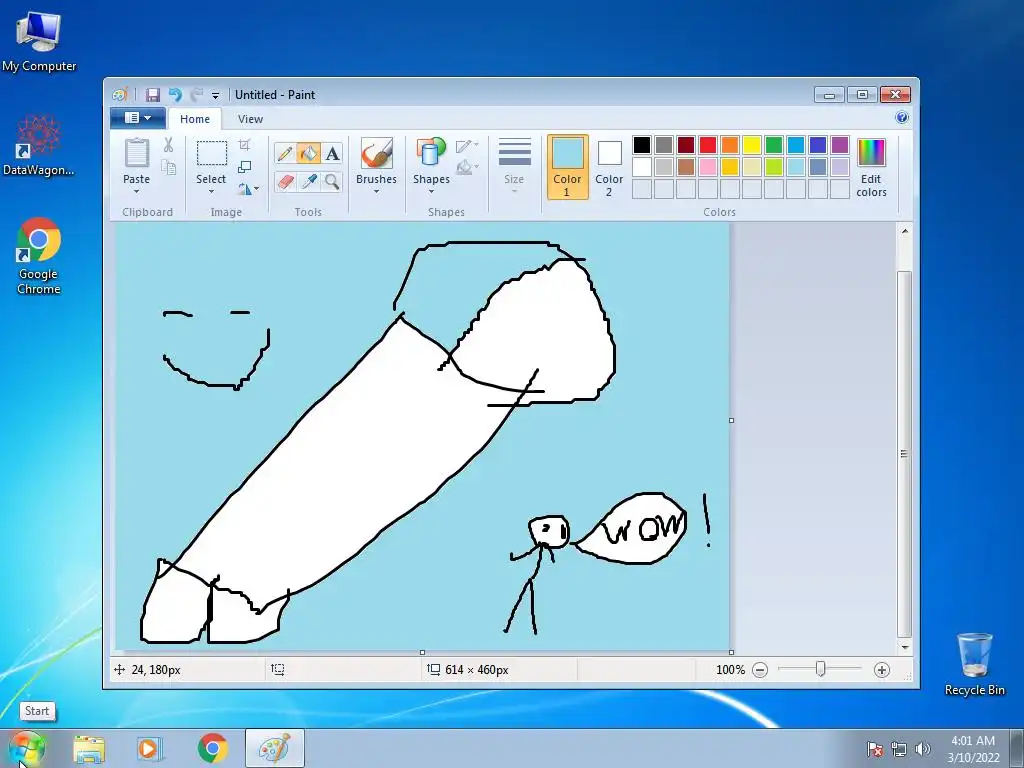Open Paint Help question mark icon
This screenshot has width=1024, height=768.
[x=902, y=118]
